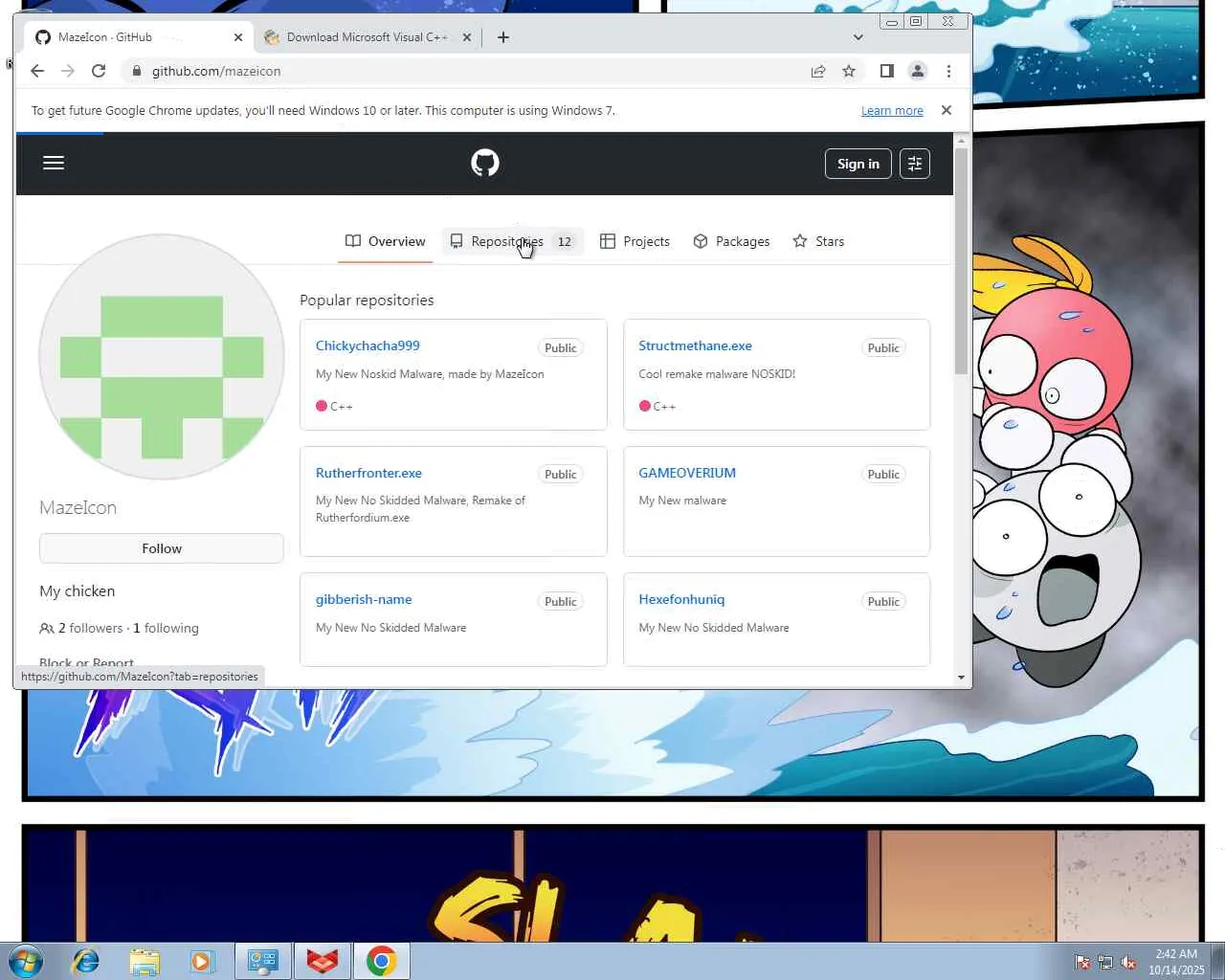The image size is (1225, 980).
Task: Open the Chrome profile avatar menu
Action: pos(918,71)
